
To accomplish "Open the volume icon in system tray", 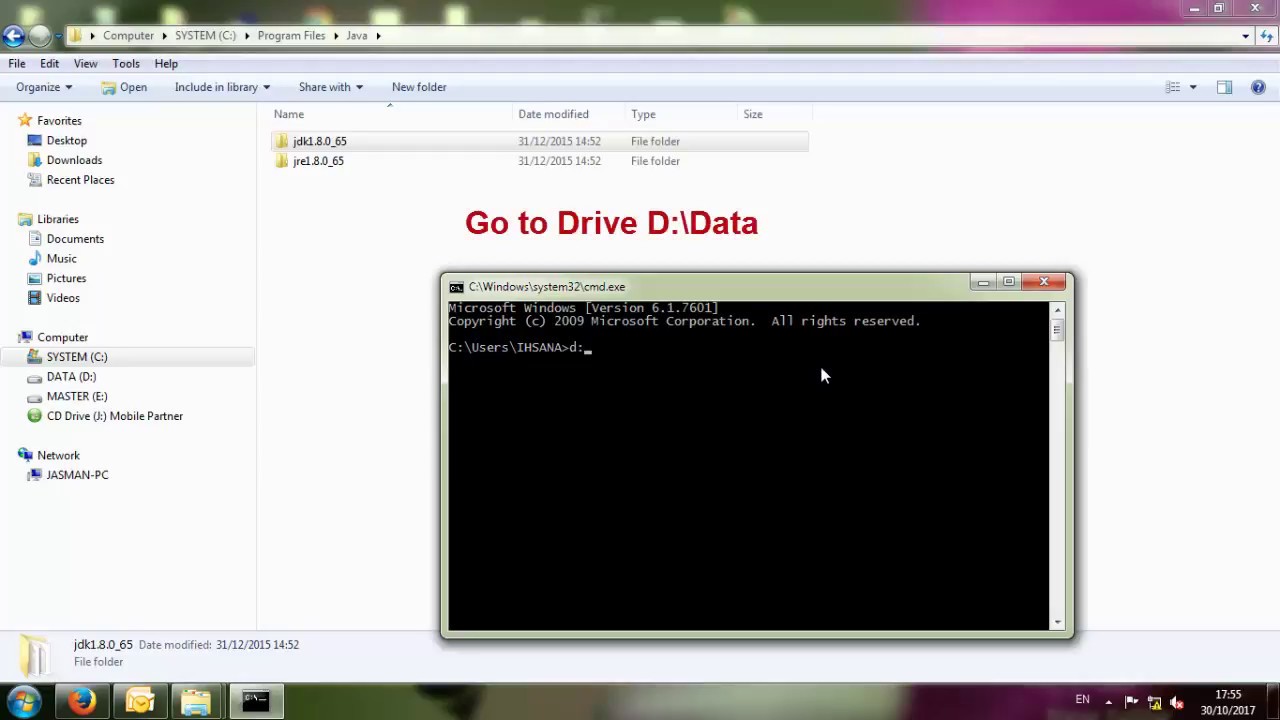I will tap(1177, 702).
